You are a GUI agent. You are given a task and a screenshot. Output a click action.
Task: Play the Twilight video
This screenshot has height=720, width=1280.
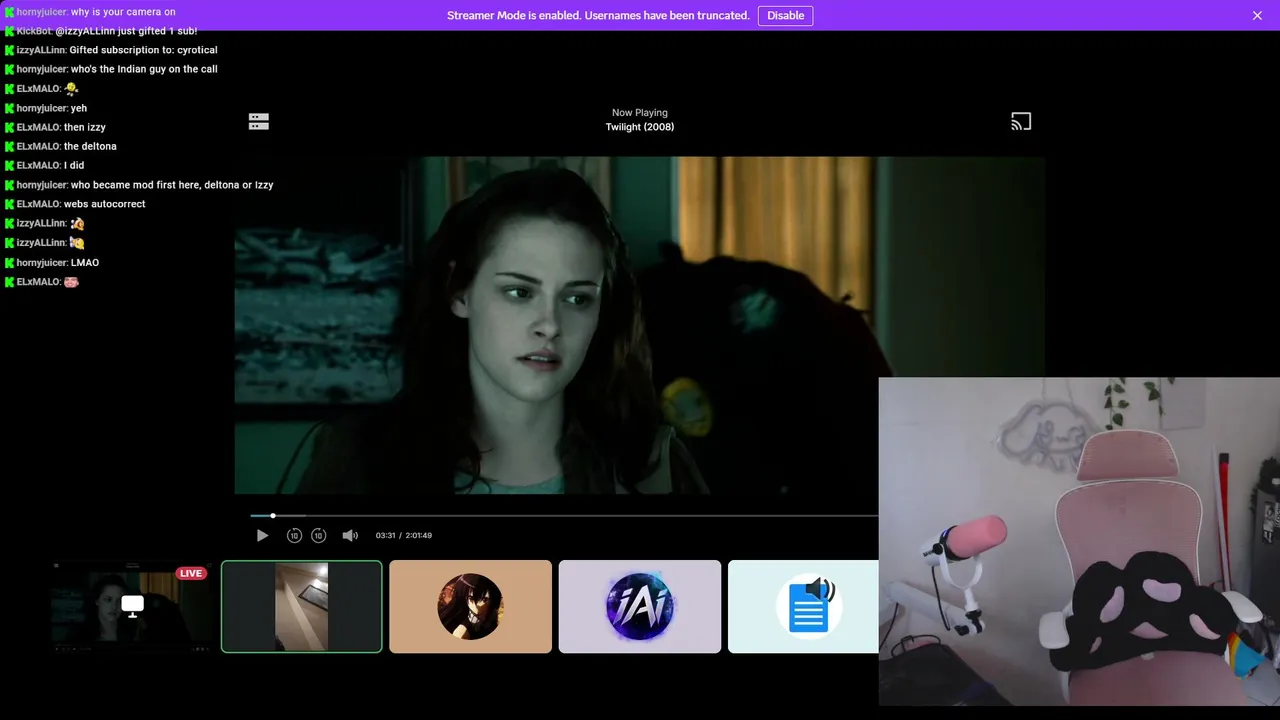coord(262,535)
